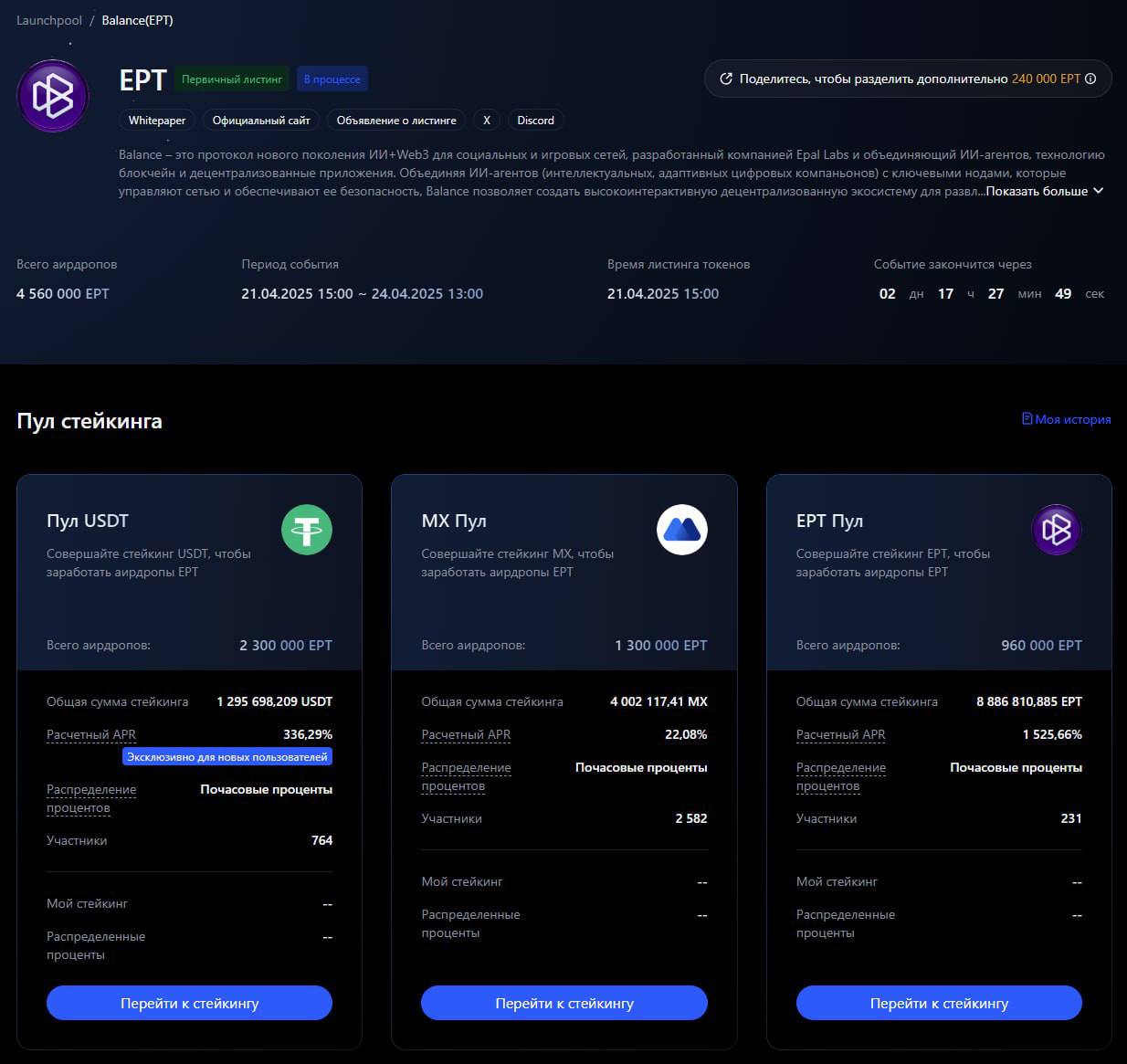Screen dimensions: 1127x1064
Task: Open Официальный сайт link
Action: pyautogui.click(x=261, y=121)
